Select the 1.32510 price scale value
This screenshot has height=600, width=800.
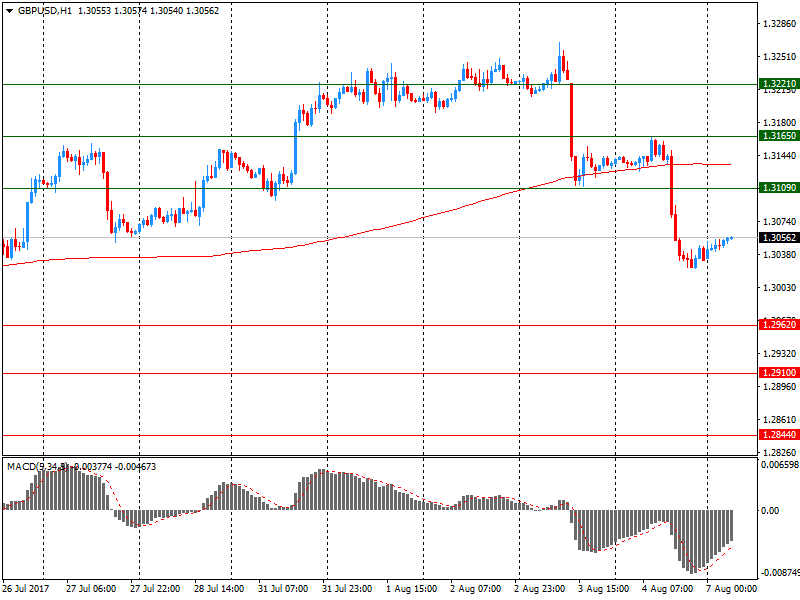780,57
